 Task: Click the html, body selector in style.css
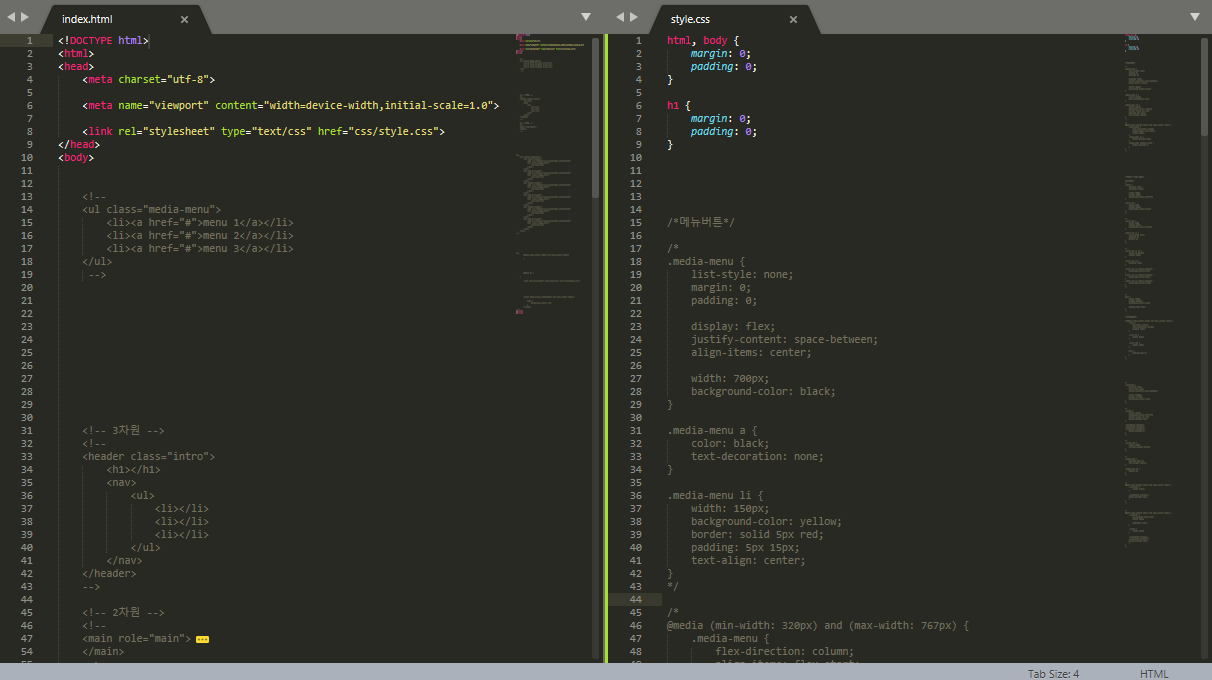coord(704,41)
